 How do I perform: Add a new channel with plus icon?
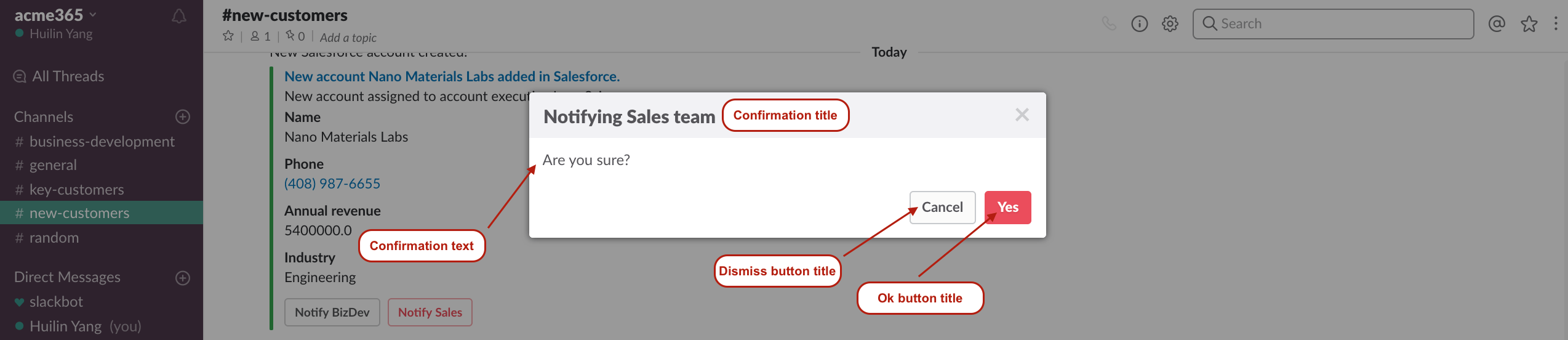tap(183, 116)
